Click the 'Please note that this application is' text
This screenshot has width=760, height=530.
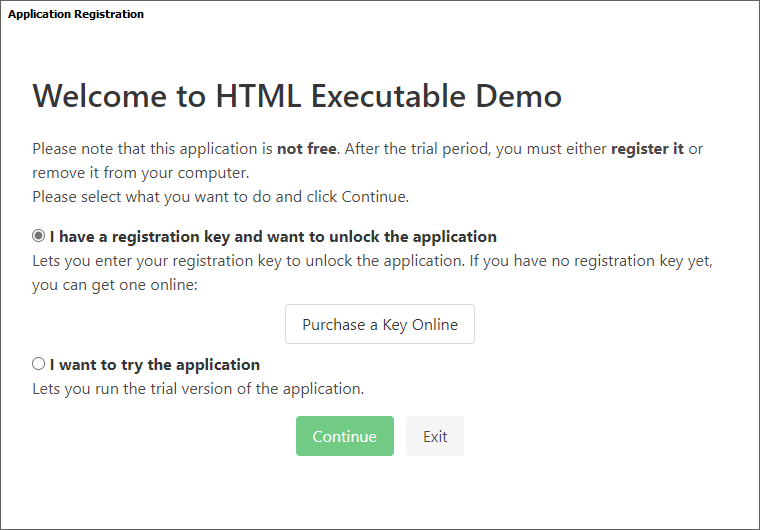(x=152, y=149)
